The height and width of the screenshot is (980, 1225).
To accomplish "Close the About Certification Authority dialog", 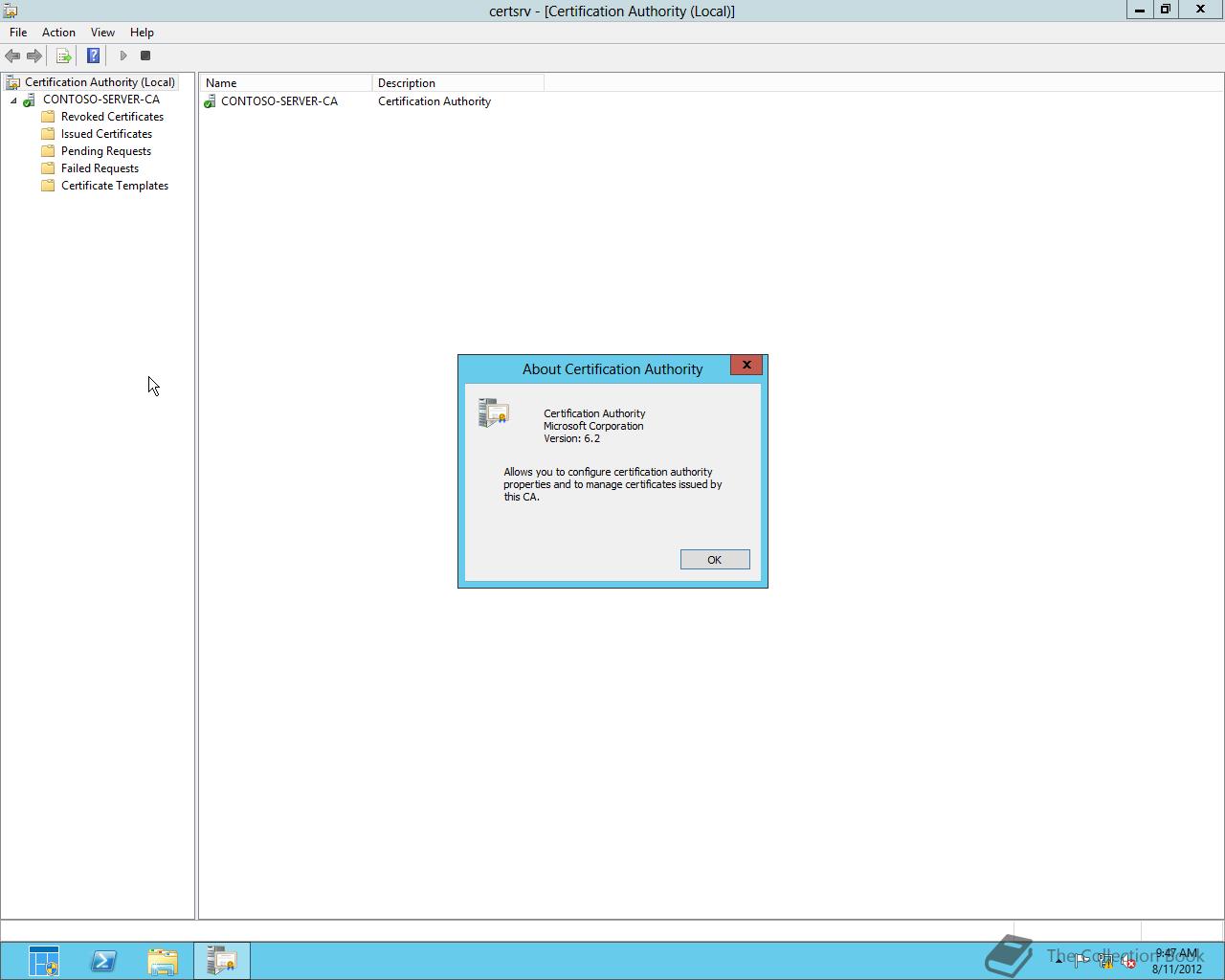I will pyautogui.click(x=746, y=365).
